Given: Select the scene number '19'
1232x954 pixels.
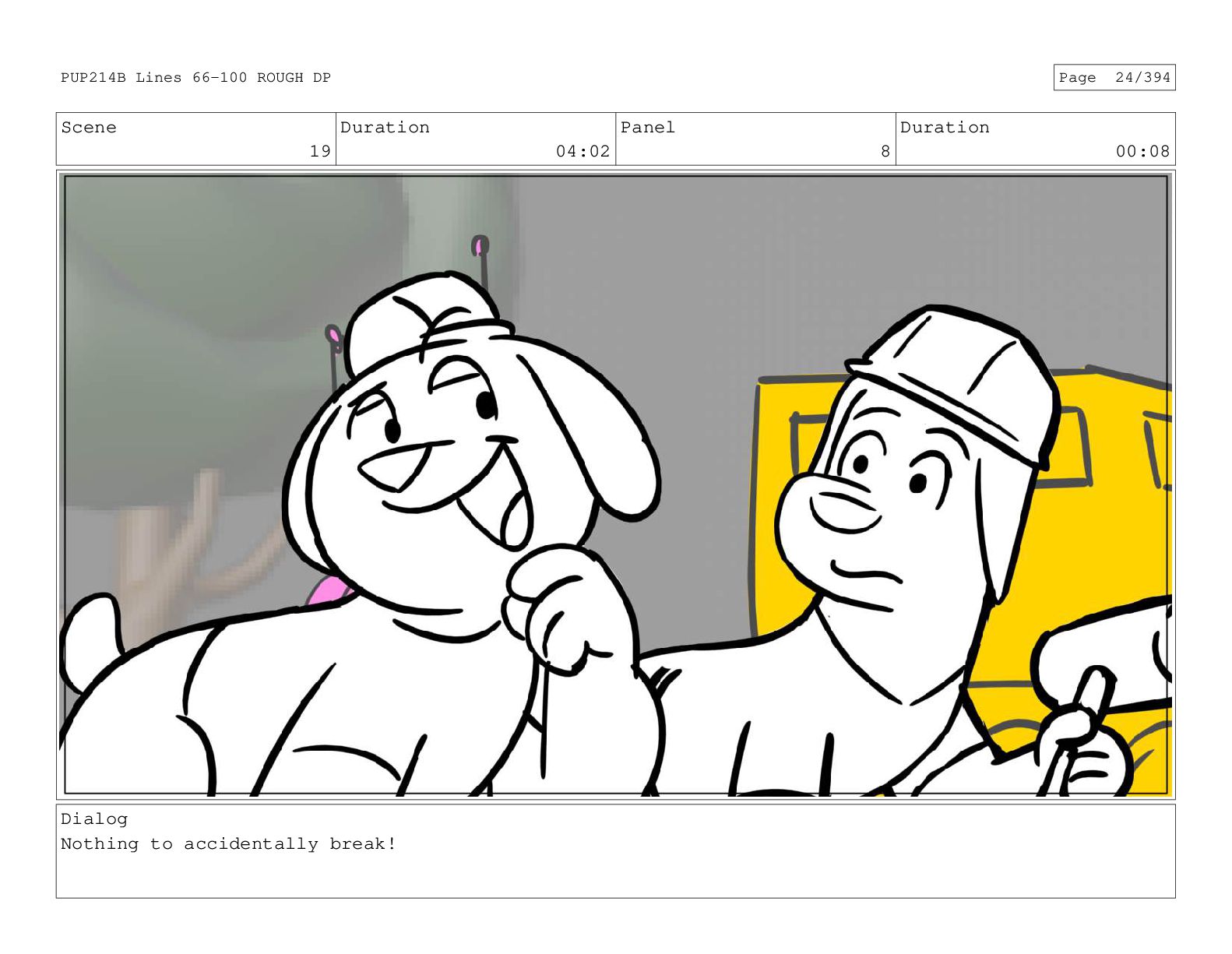Looking at the screenshot, I should (320, 151).
